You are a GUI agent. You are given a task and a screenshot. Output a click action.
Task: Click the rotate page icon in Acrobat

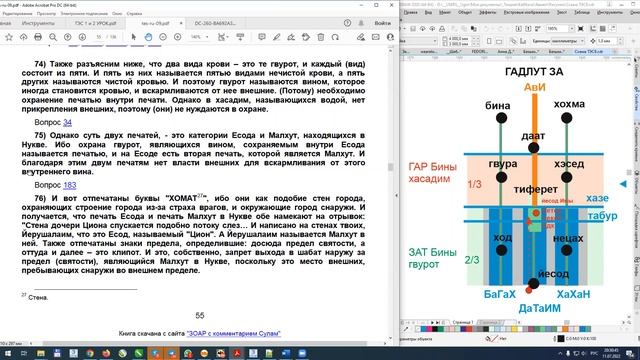335,37
